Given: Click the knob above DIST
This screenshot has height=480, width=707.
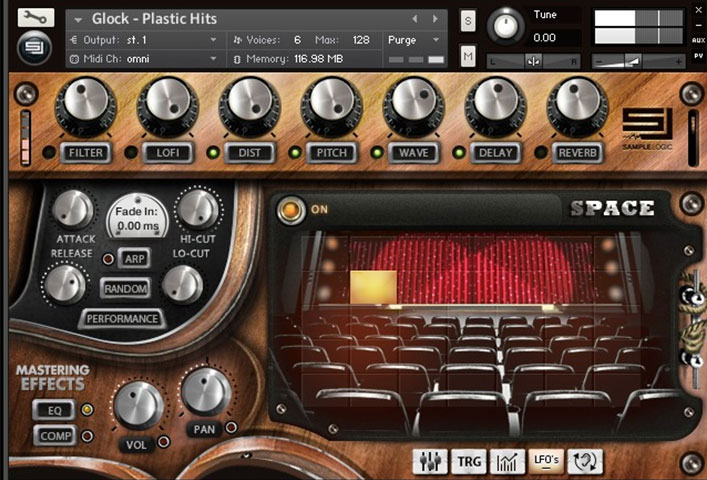Looking at the screenshot, I should coord(249,104).
